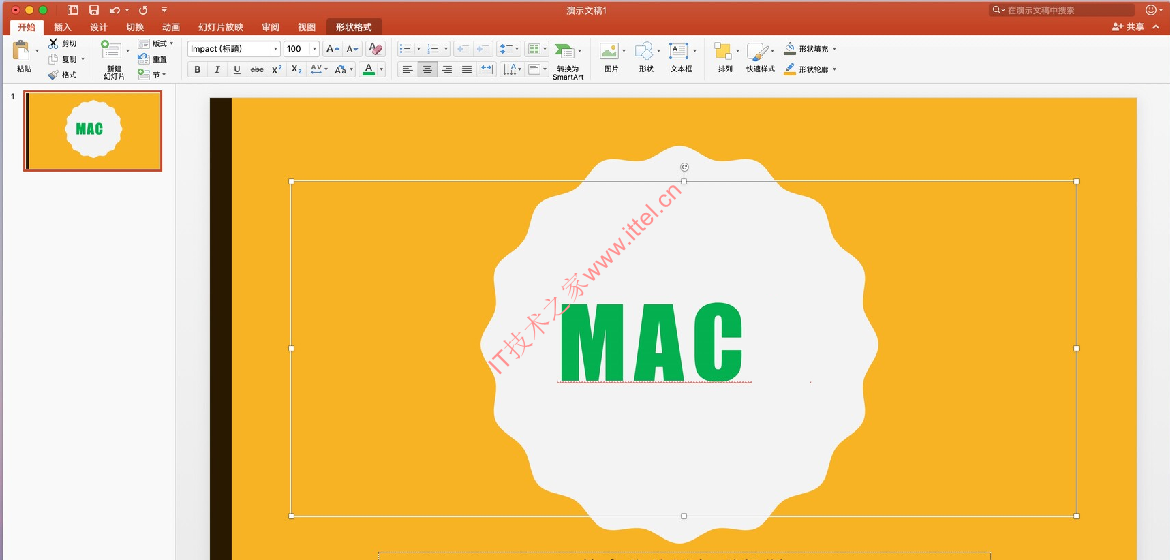Click the Arrange (排列) icon
The width and height of the screenshot is (1170, 560).
click(722, 51)
